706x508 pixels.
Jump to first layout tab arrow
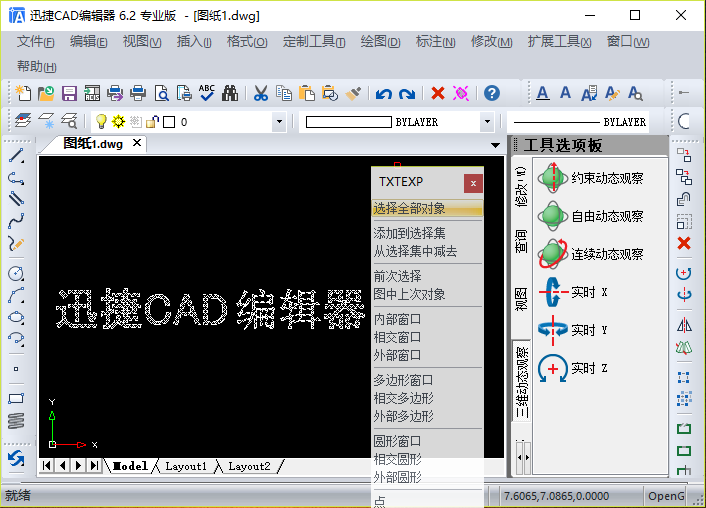coord(46,465)
